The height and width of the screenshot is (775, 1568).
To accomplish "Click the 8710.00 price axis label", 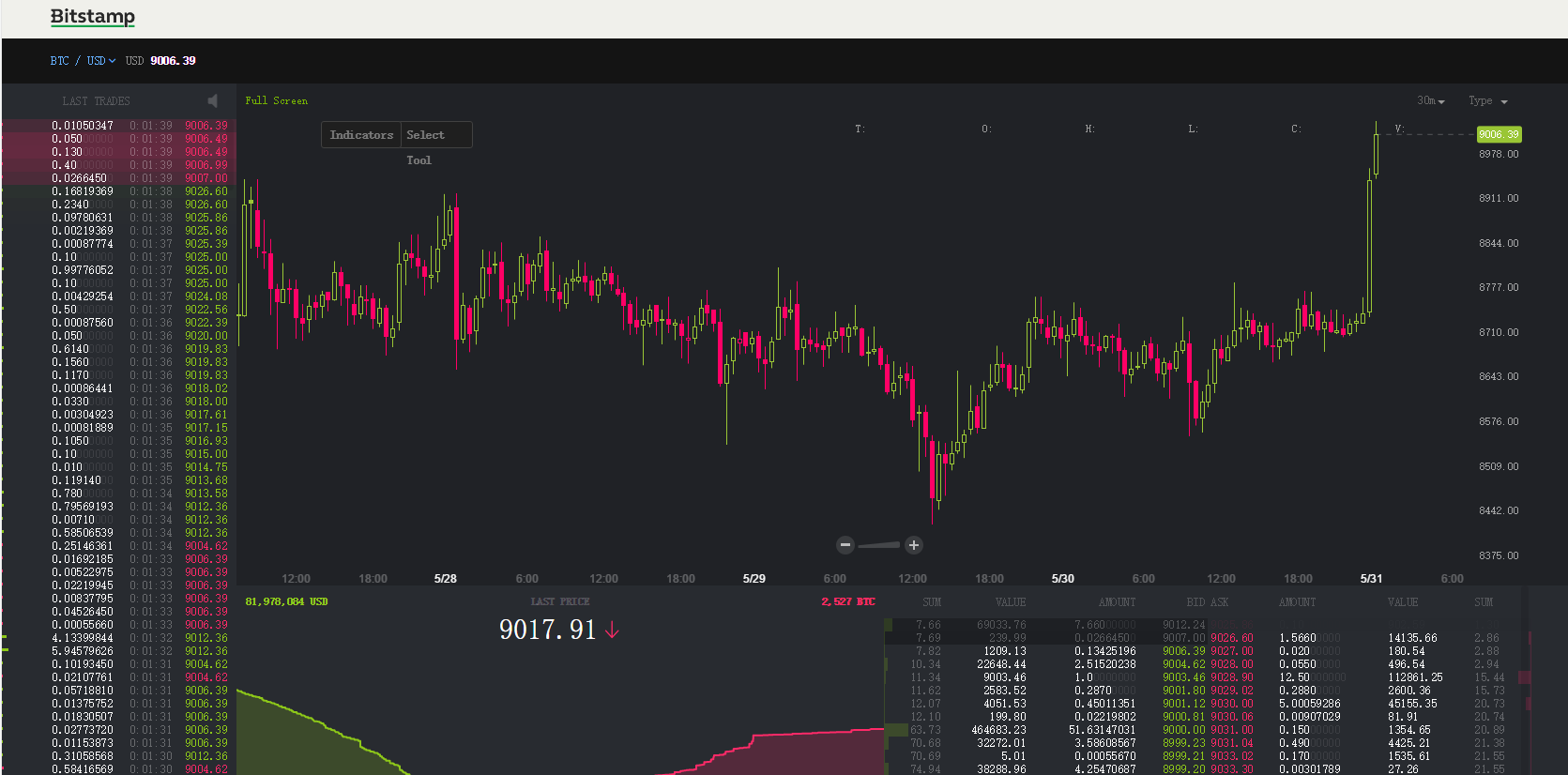I will pos(1499,332).
